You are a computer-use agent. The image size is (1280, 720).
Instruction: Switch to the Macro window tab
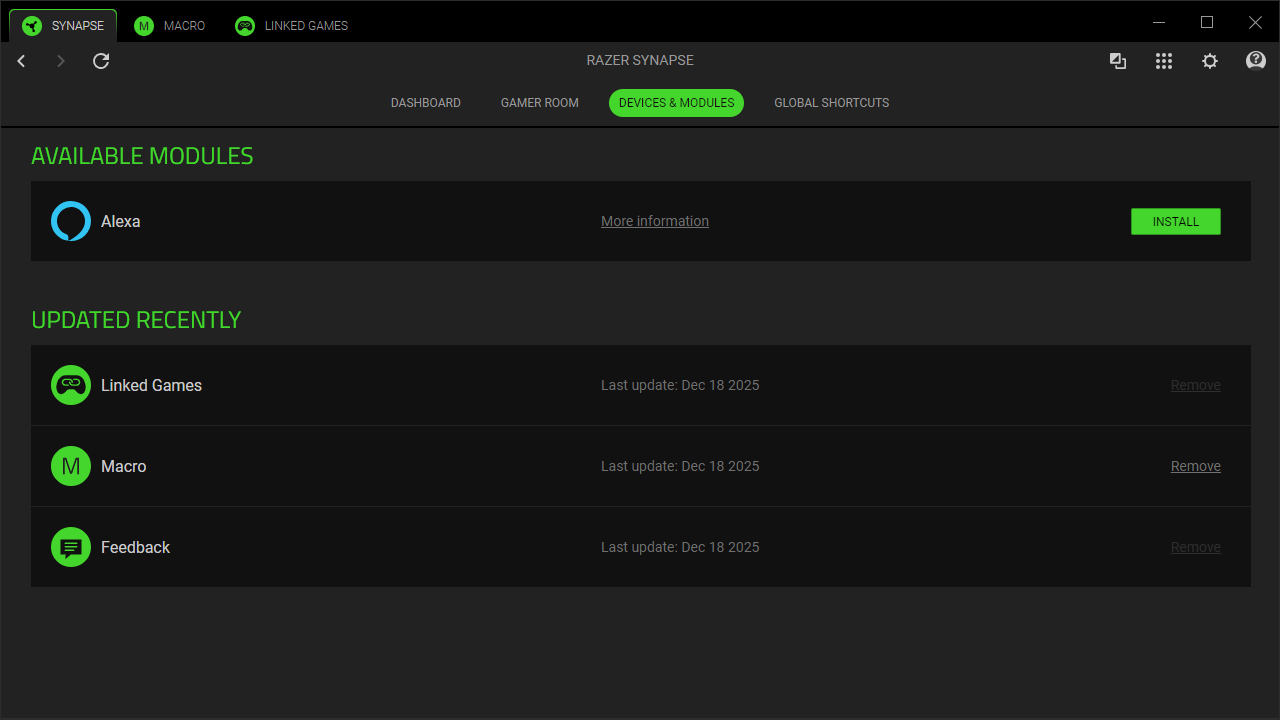170,26
